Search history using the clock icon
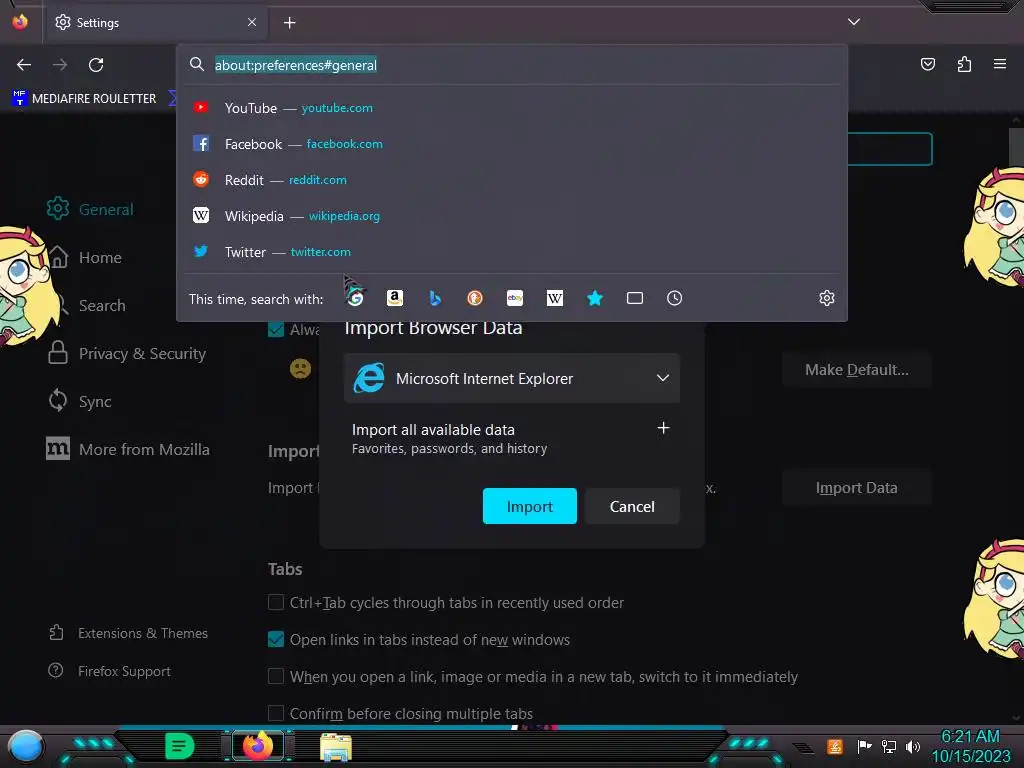 675,298
